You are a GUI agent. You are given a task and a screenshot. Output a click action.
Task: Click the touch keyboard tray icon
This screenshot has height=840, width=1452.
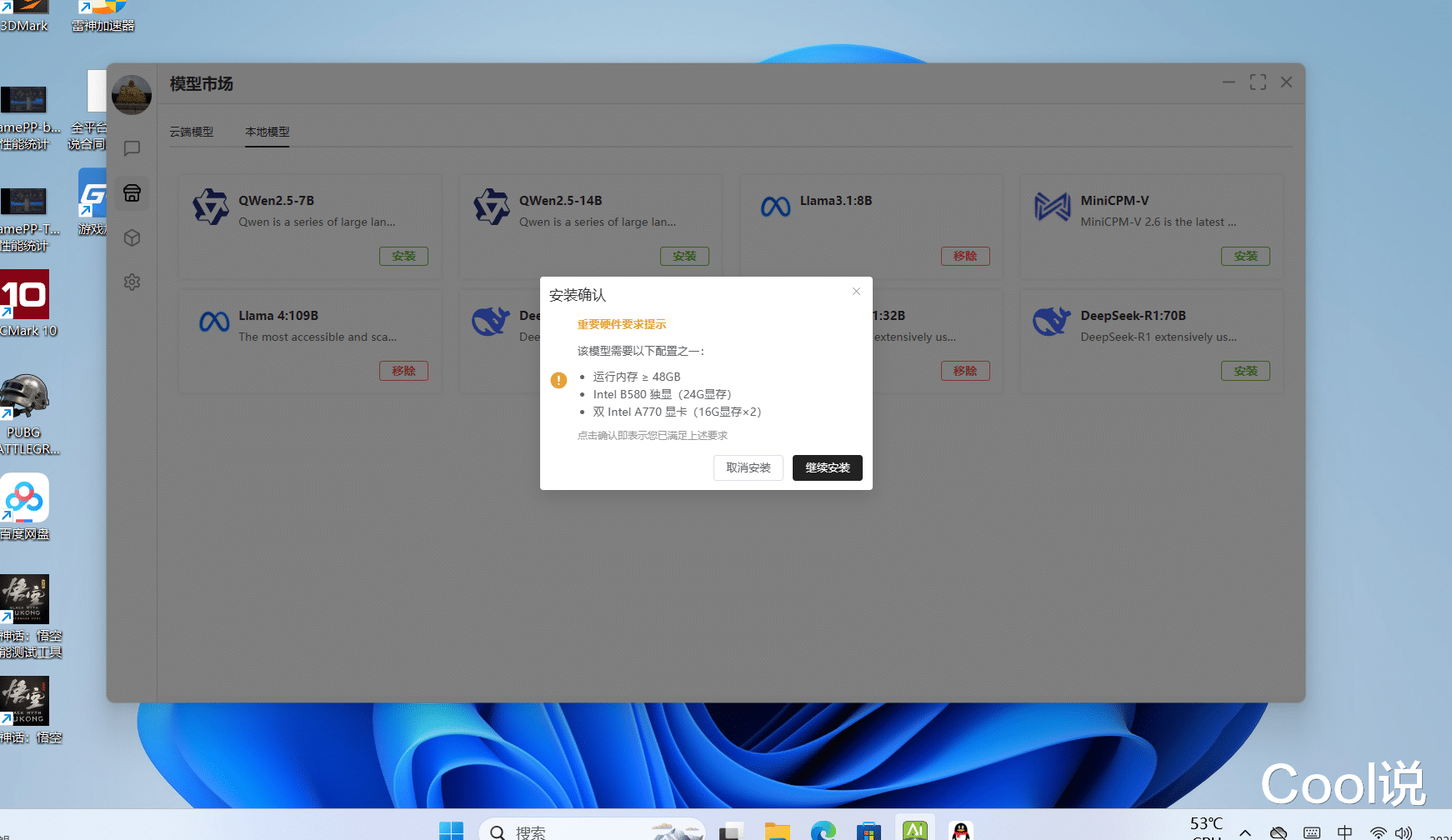(x=1312, y=832)
